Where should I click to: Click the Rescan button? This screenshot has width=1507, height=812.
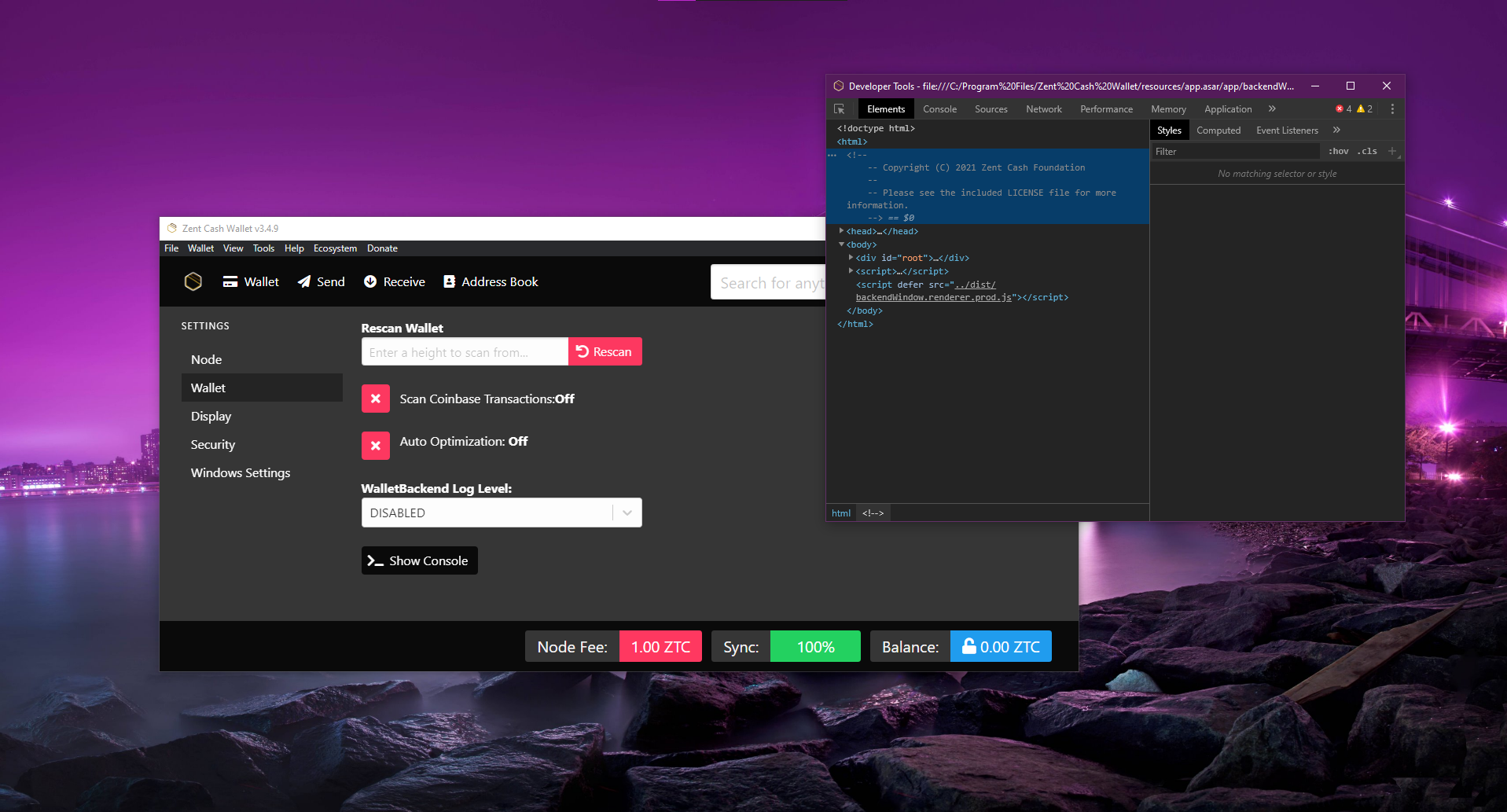pyautogui.click(x=605, y=351)
